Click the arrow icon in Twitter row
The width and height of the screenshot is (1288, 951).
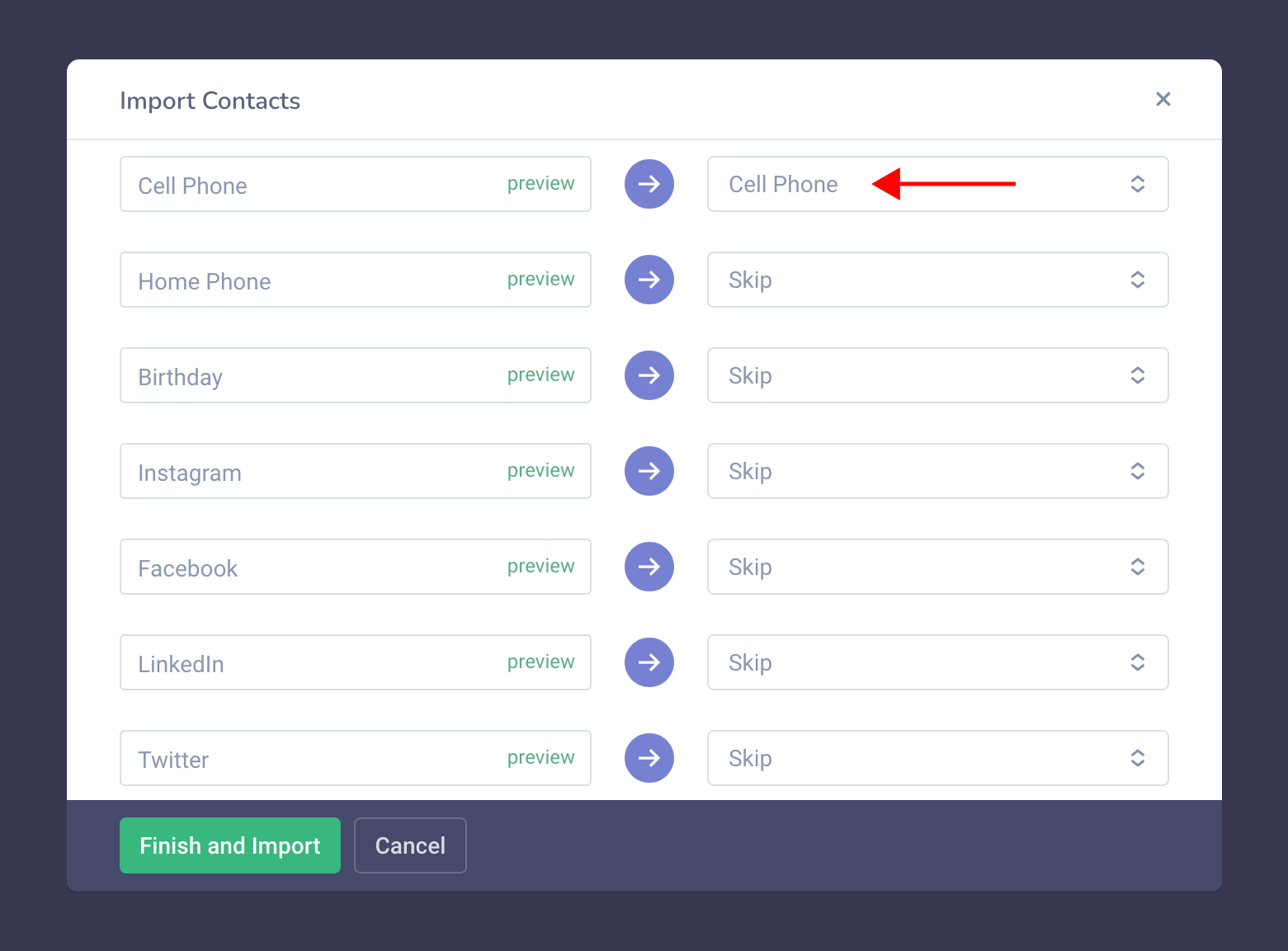point(649,758)
